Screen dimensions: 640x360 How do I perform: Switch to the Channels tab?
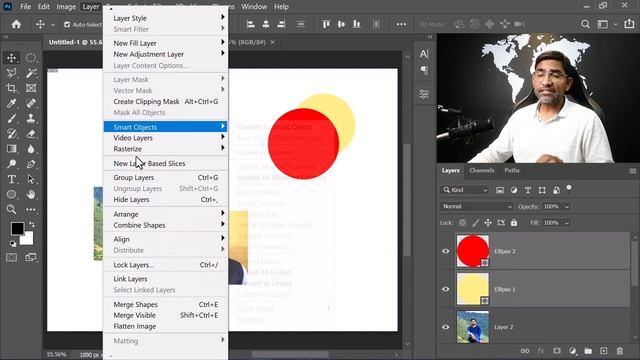[x=482, y=171]
